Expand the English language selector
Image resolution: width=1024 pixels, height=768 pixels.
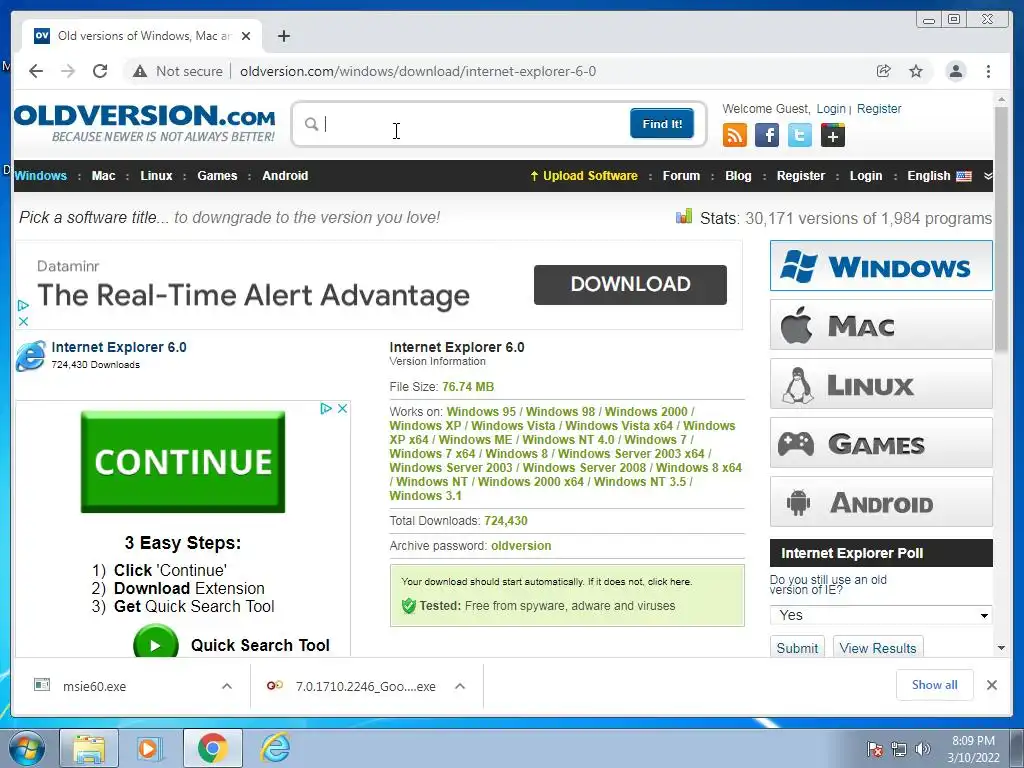pos(939,176)
